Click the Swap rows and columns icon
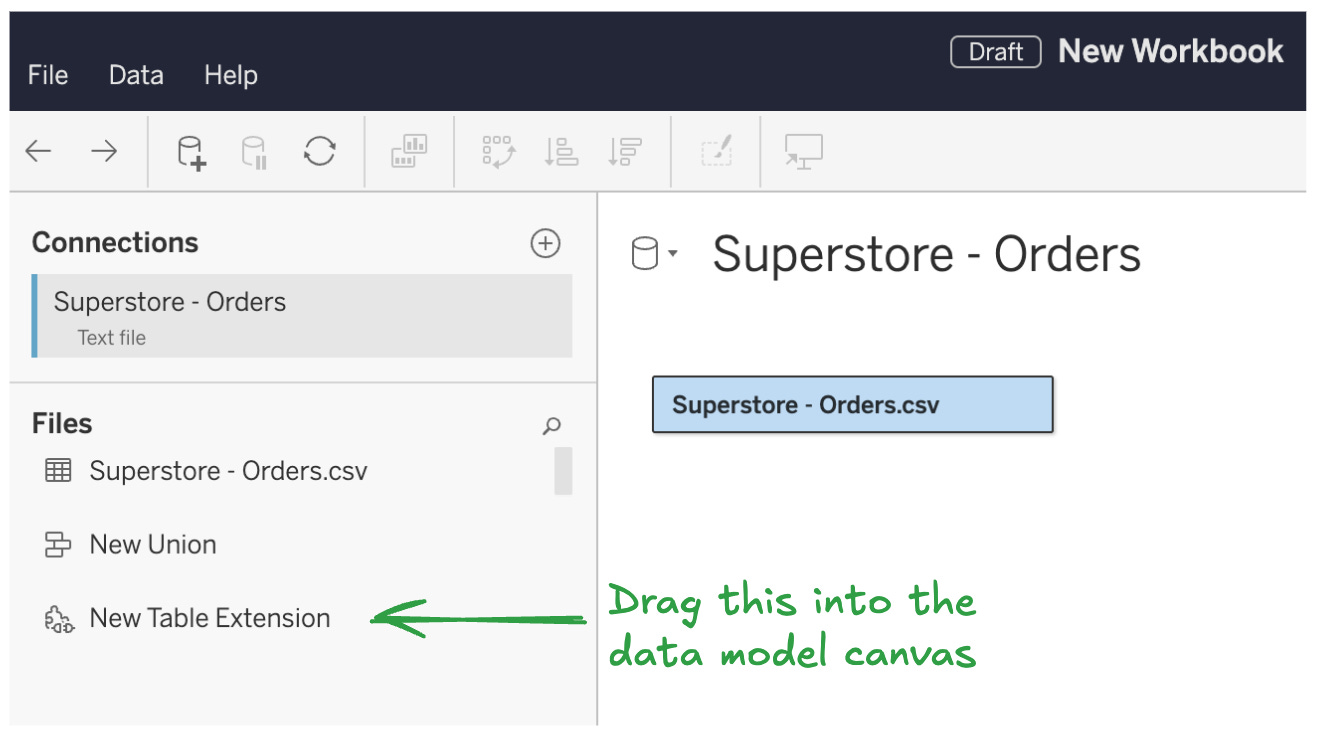This screenshot has height=738, width=1320. [x=498, y=152]
